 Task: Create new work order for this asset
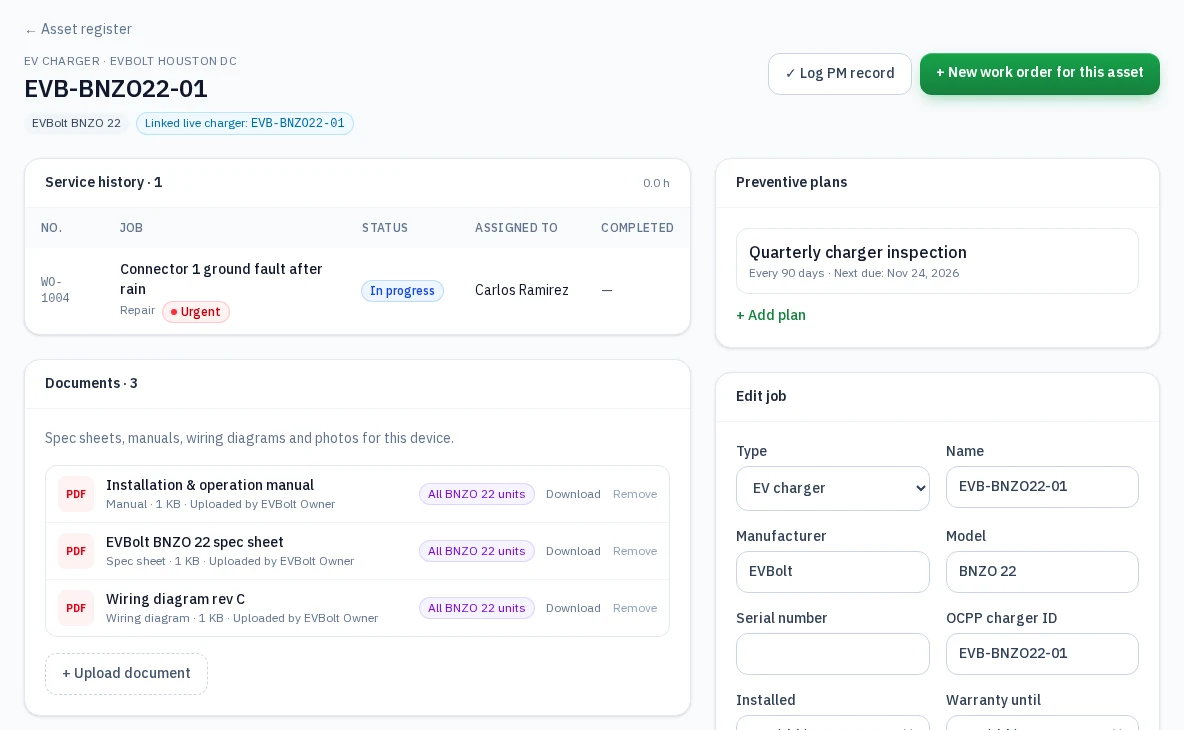coord(1040,73)
